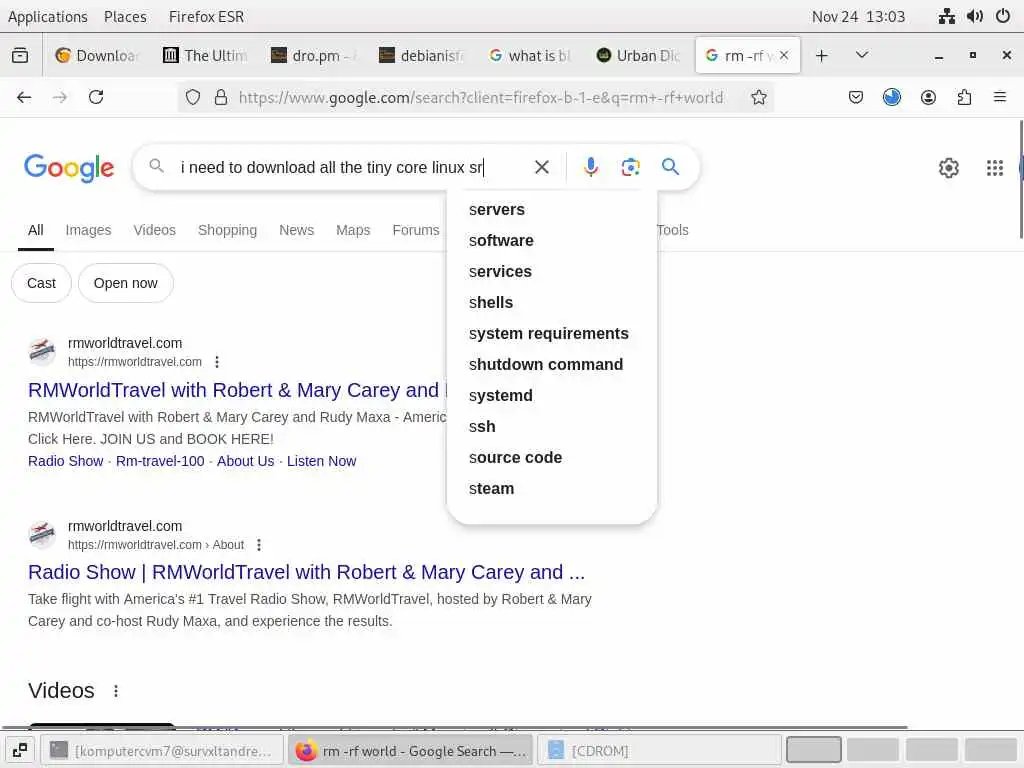Reload the current page

[96, 97]
